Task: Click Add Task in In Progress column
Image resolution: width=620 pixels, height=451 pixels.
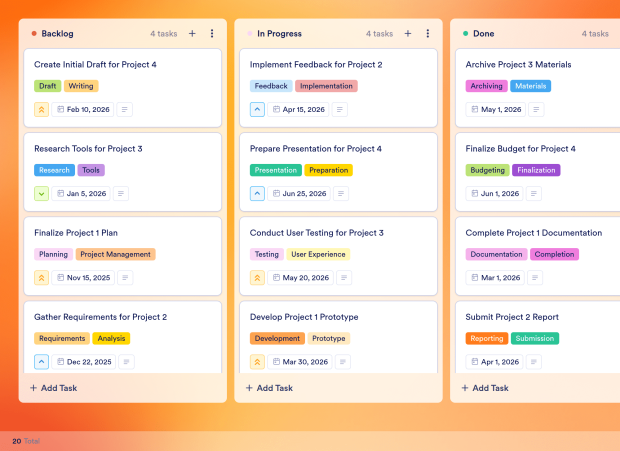Action: pos(269,388)
